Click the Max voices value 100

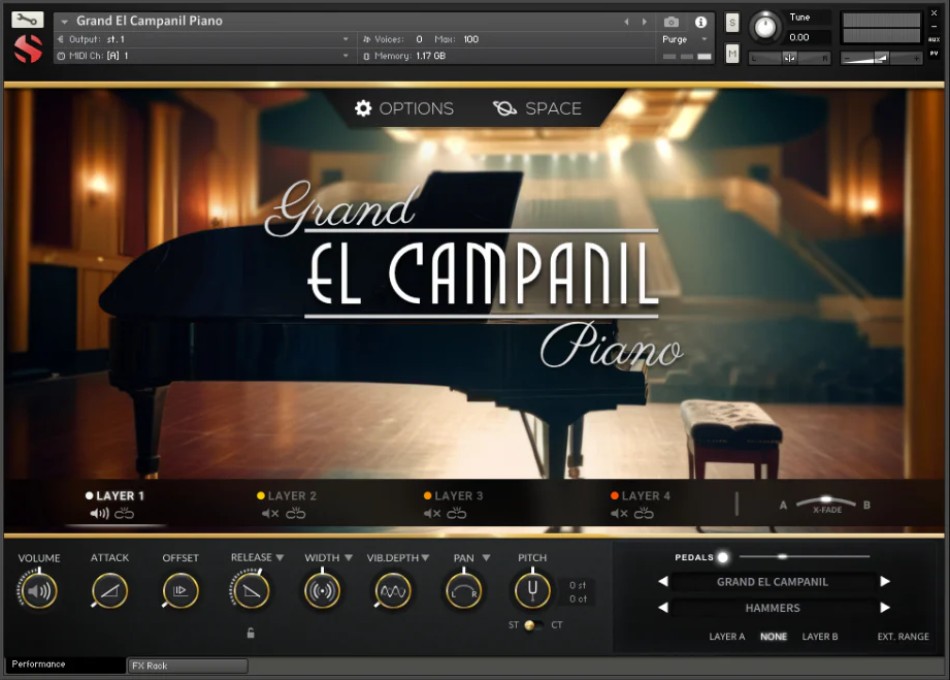(471, 39)
